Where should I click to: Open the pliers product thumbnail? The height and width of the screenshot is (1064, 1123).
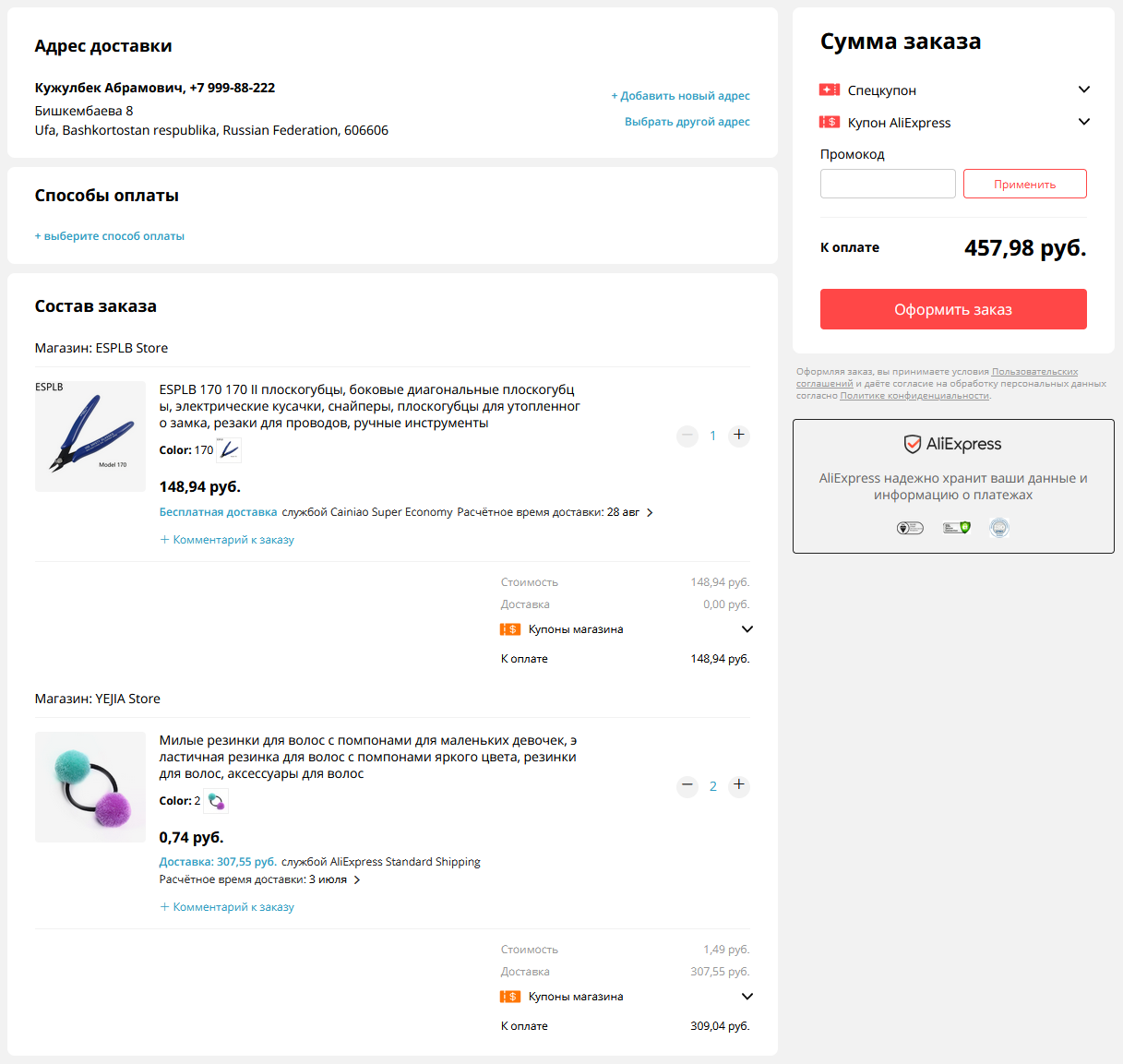90,436
